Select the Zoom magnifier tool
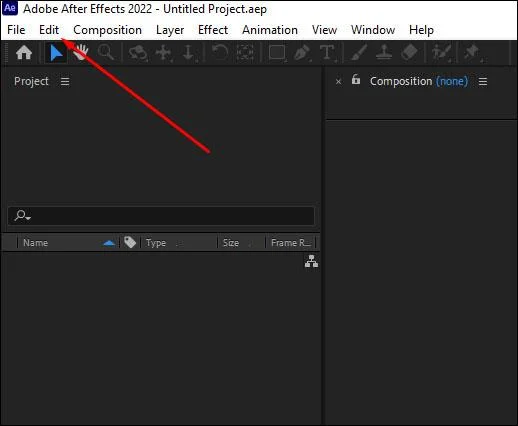Screen dimensions: 518x426 106,53
